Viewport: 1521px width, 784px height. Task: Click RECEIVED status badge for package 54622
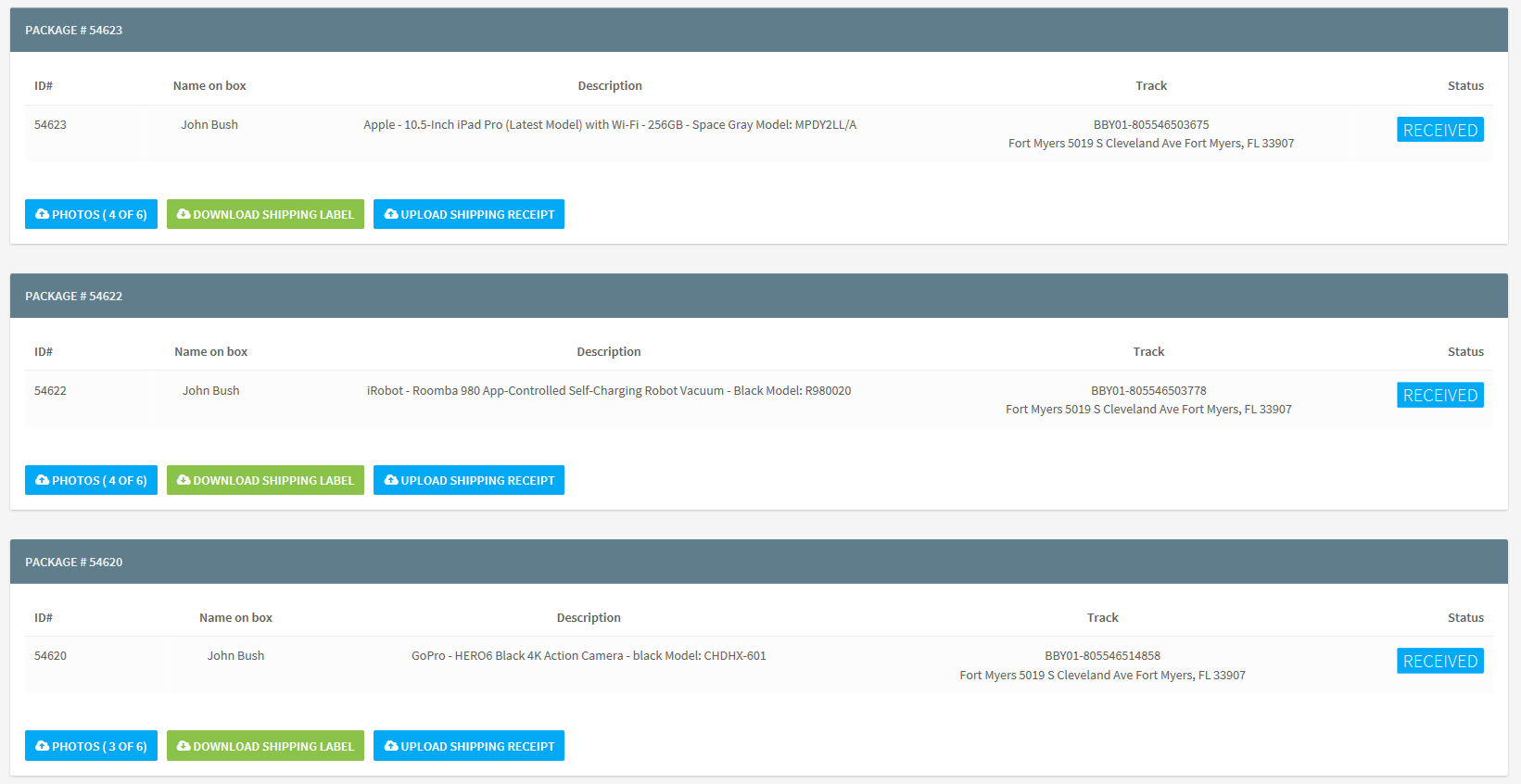(x=1440, y=395)
